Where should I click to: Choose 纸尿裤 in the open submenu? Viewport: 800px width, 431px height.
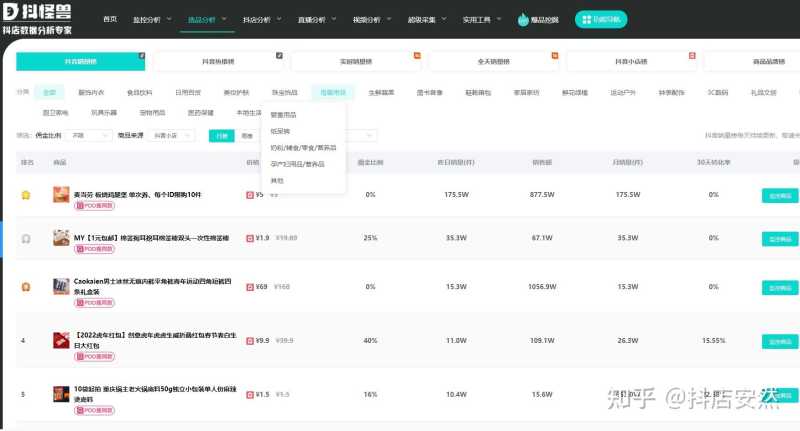pyautogui.click(x=280, y=131)
